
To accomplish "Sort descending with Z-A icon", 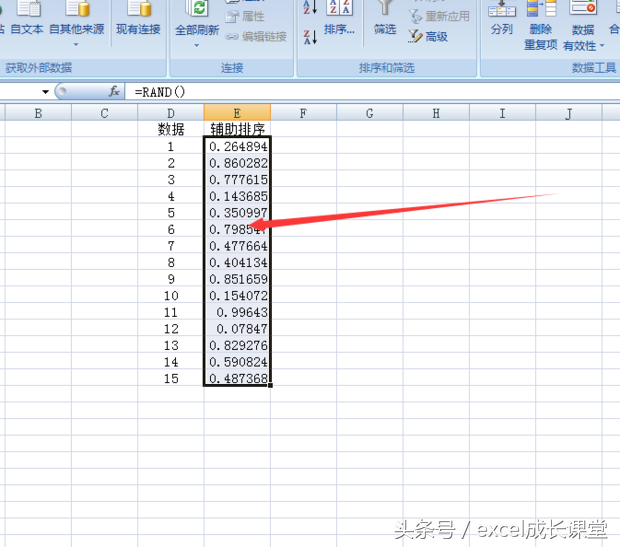I will pos(310,37).
